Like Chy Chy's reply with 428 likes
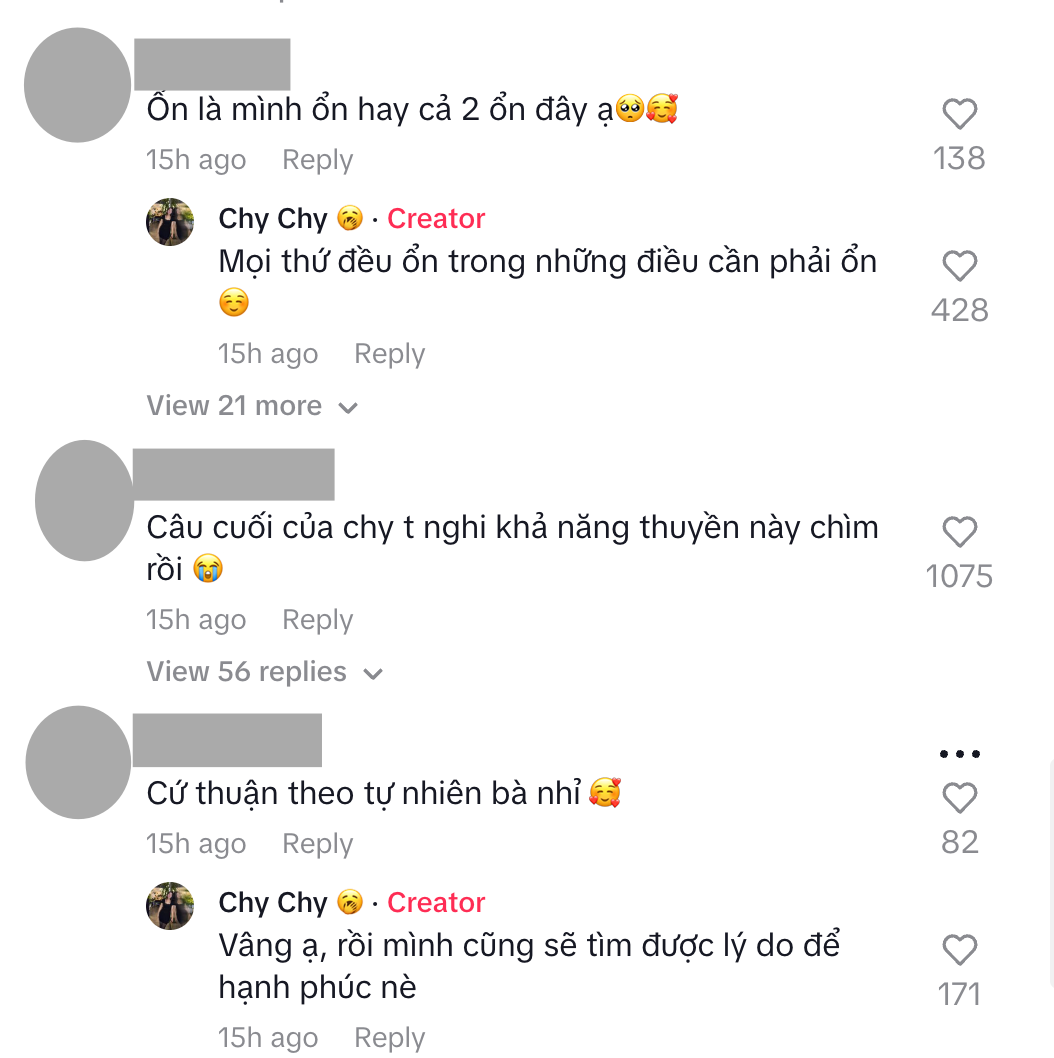 [960, 266]
